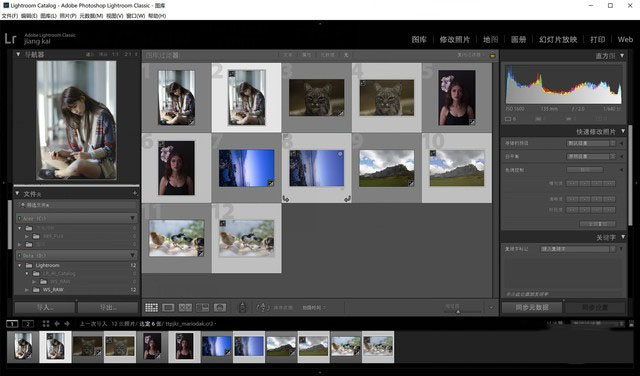Collapse the Histogram panel
Screen dimensions: 640x376
tap(622, 56)
